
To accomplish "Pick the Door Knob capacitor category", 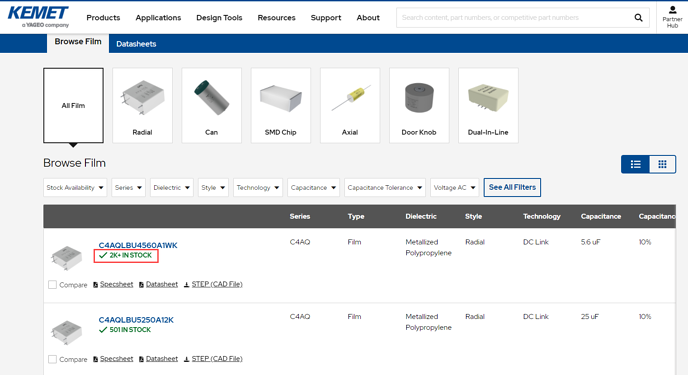I will [419, 105].
